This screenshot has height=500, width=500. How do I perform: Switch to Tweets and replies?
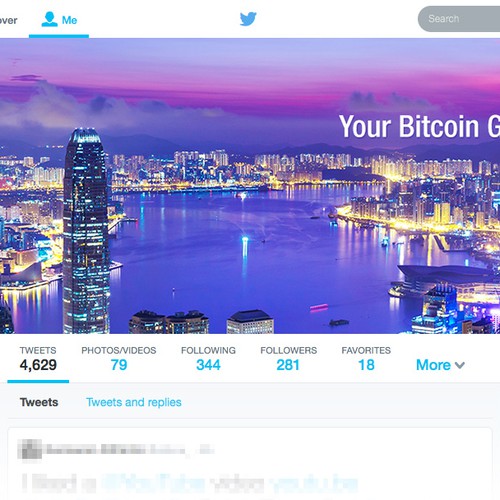[134, 402]
